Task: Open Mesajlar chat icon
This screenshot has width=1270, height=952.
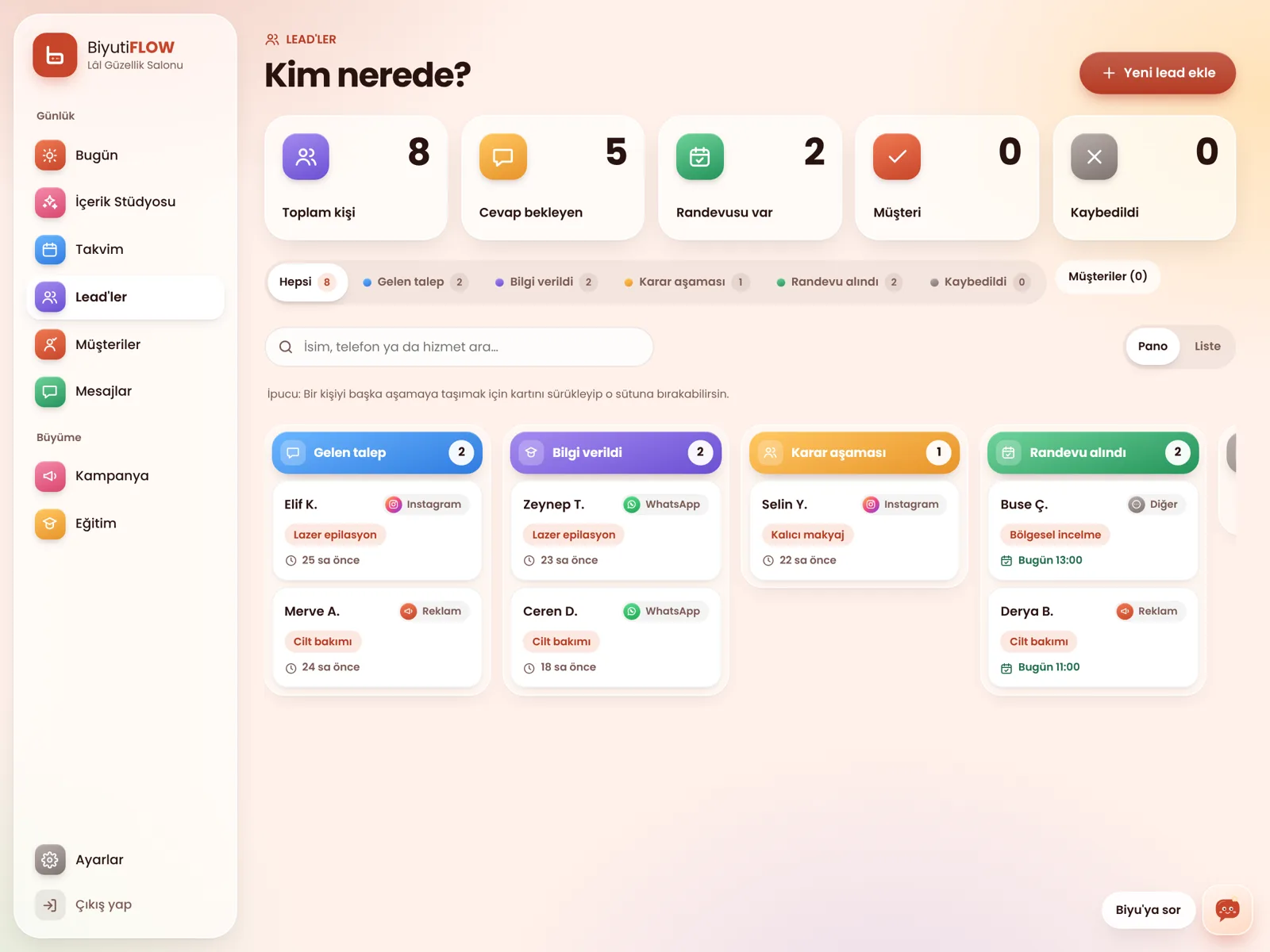Action: tap(50, 392)
